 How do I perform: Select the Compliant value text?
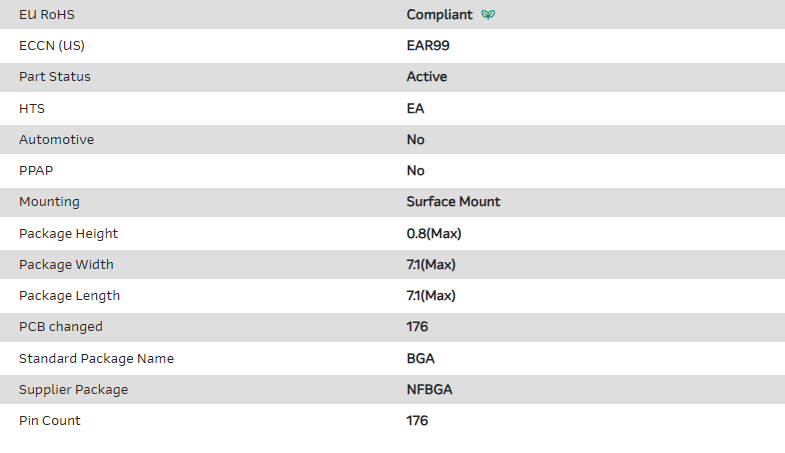[439, 15]
